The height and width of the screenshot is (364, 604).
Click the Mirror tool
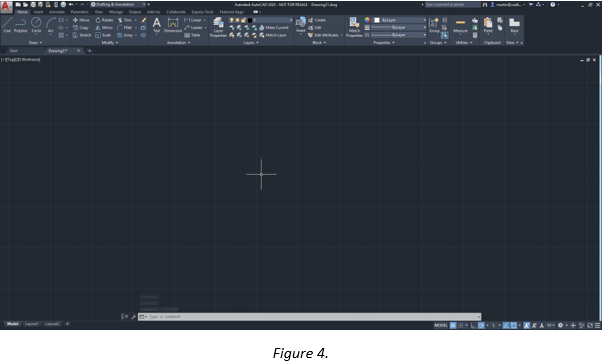pos(104,28)
